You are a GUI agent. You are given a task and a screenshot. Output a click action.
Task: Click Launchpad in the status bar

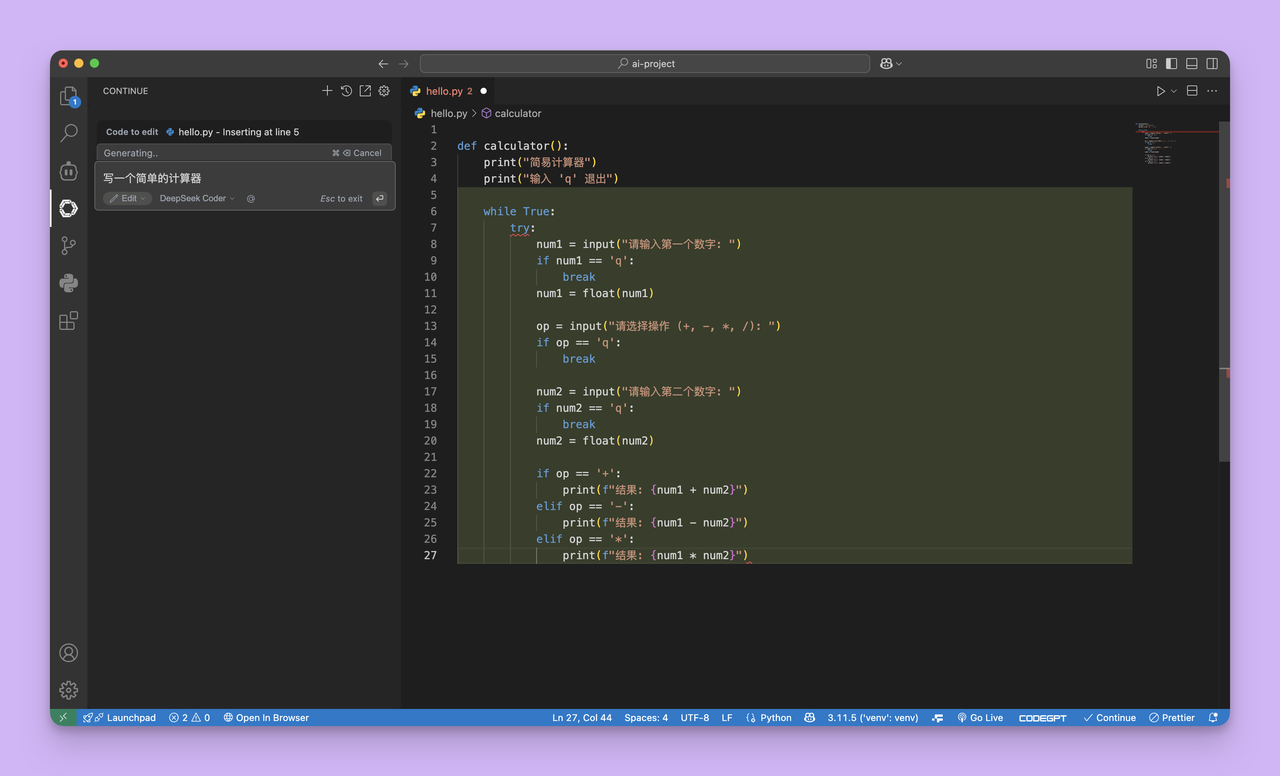point(120,718)
